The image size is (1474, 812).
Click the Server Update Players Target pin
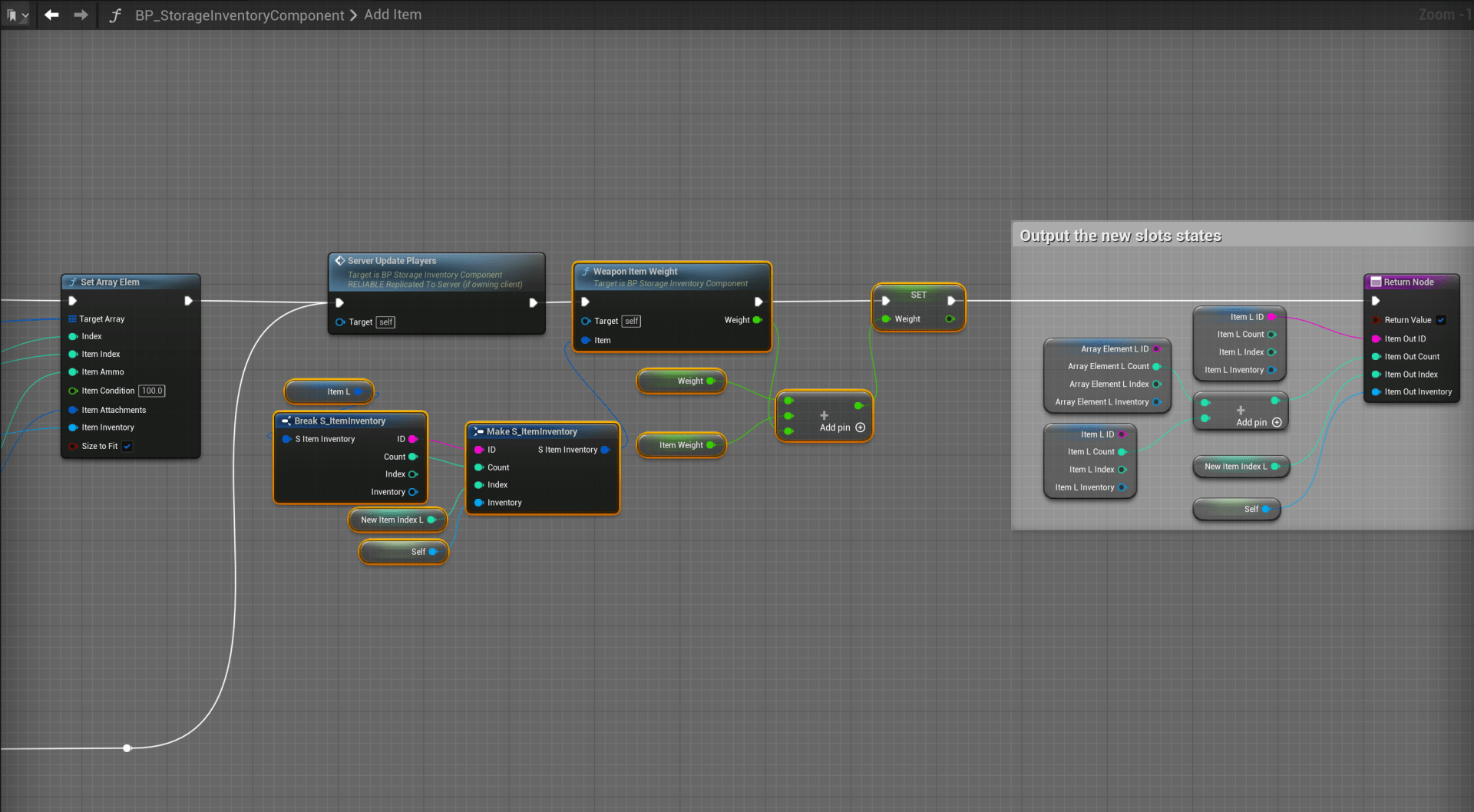click(340, 322)
